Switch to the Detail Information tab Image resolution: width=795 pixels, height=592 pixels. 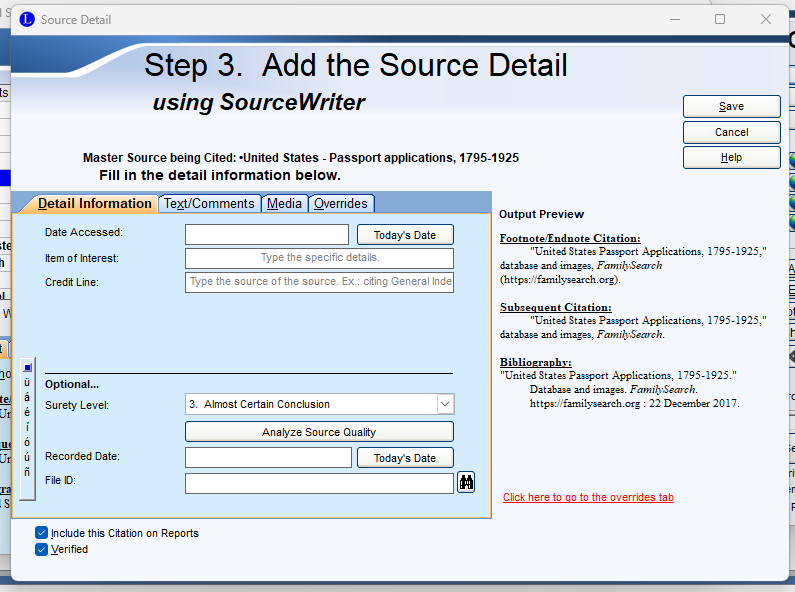[x=94, y=203]
